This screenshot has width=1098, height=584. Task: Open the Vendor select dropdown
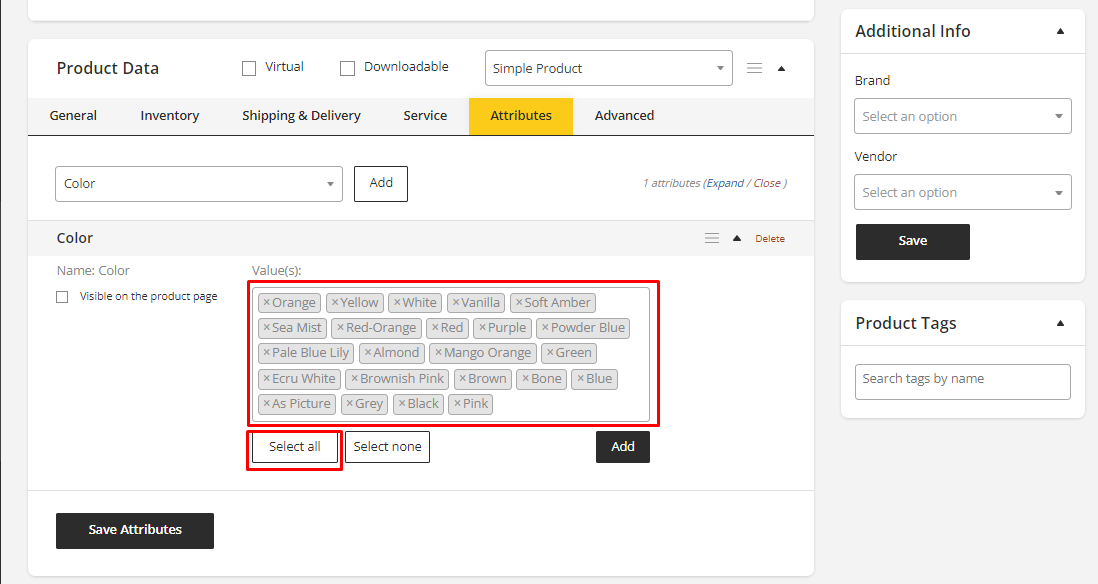click(962, 192)
